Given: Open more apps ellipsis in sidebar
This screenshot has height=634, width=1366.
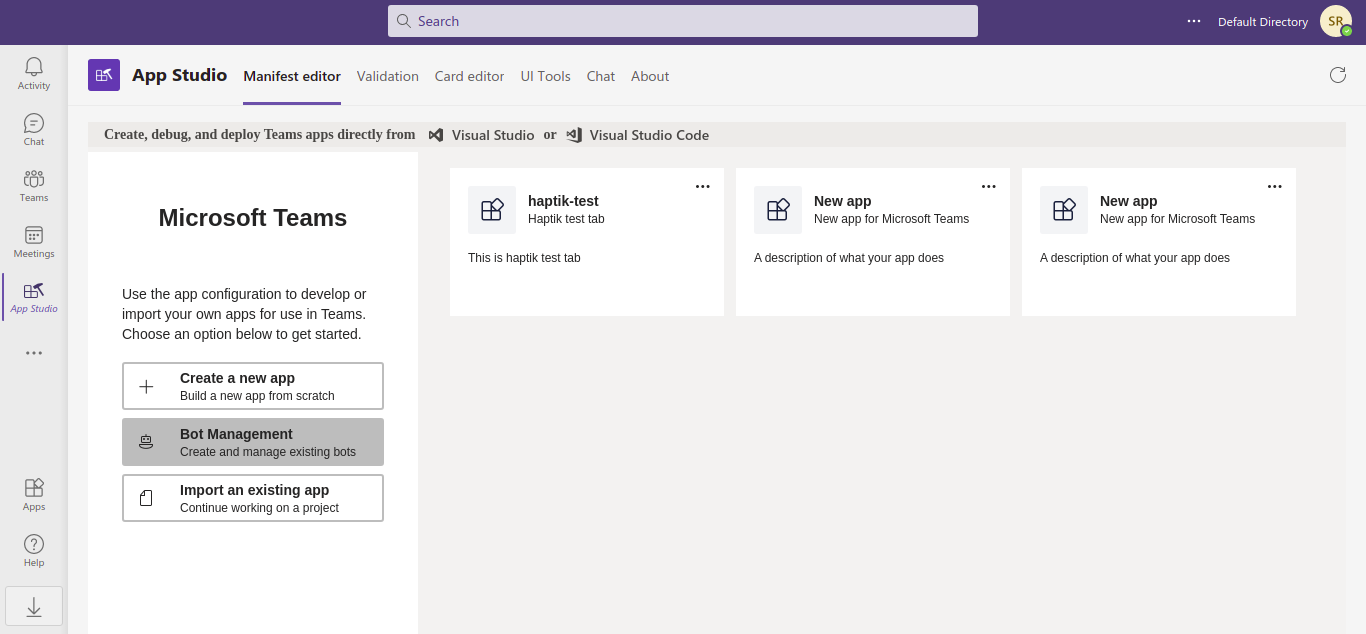Looking at the screenshot, I should tap(34, 353).
